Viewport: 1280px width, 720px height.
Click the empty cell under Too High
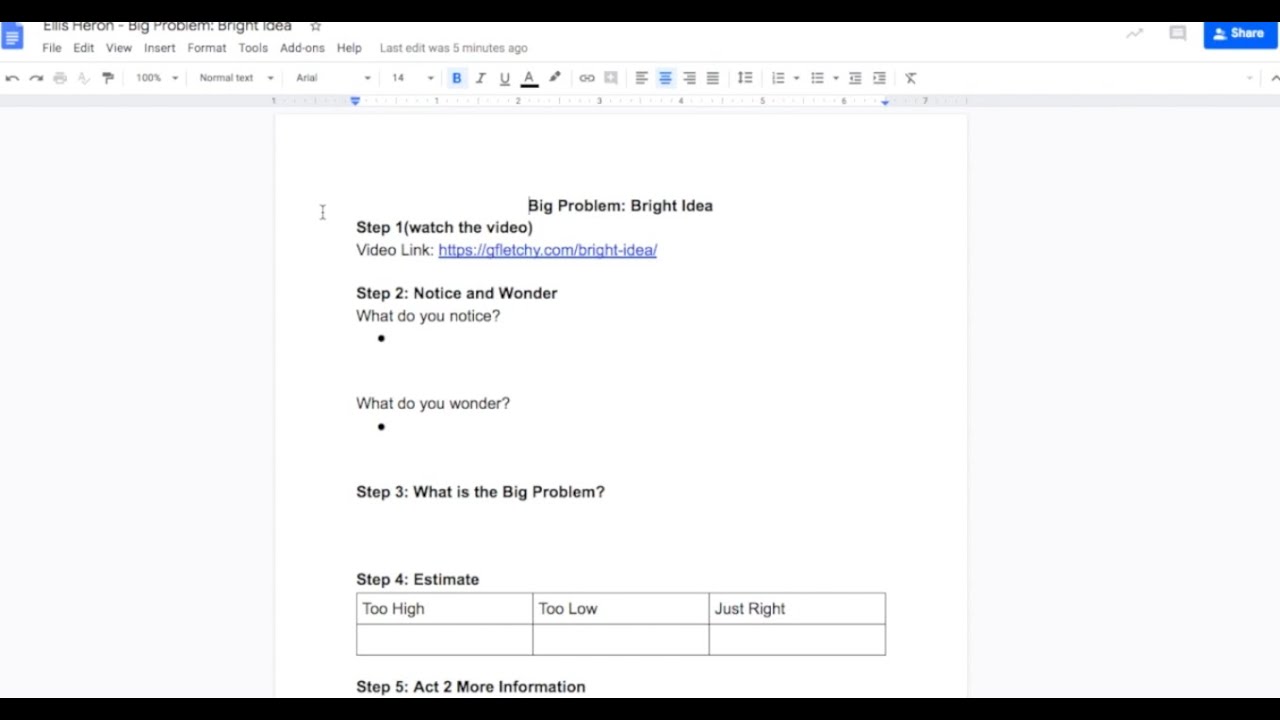tap(444, 640)
